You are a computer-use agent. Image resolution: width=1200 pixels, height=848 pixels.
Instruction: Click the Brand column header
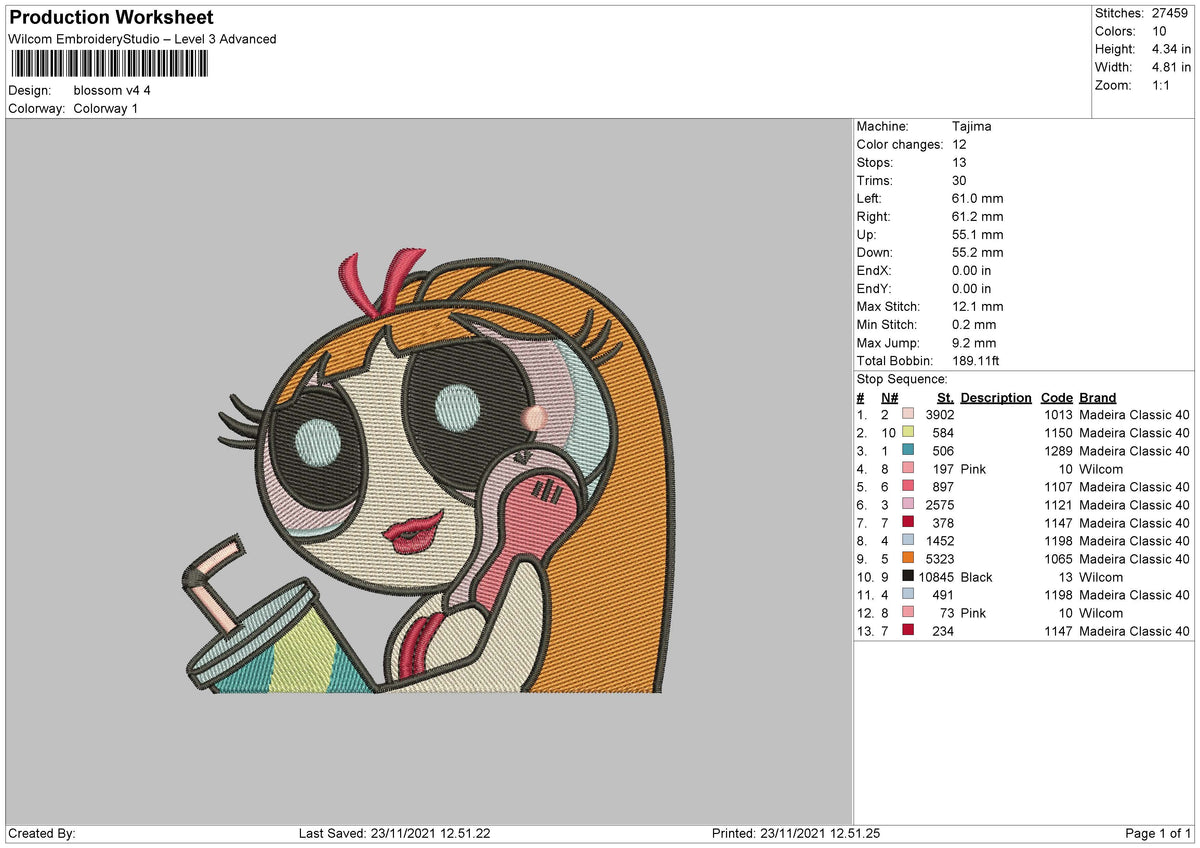[x=1097, y=397]
